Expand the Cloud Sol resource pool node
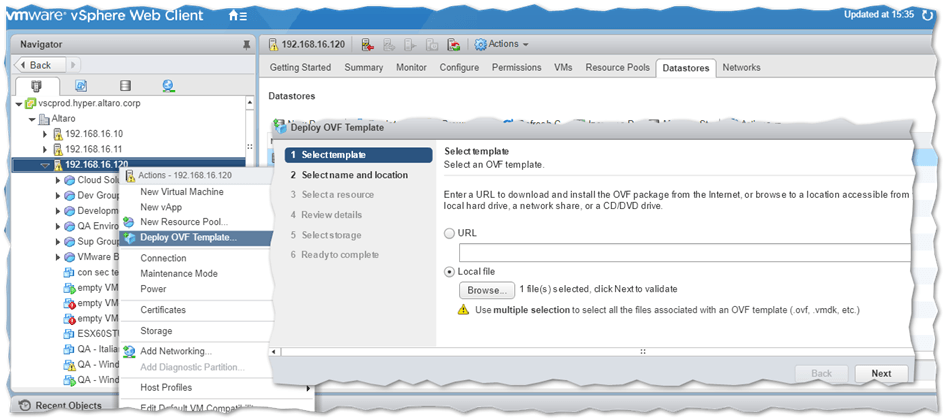 click(x=58, y=180)
